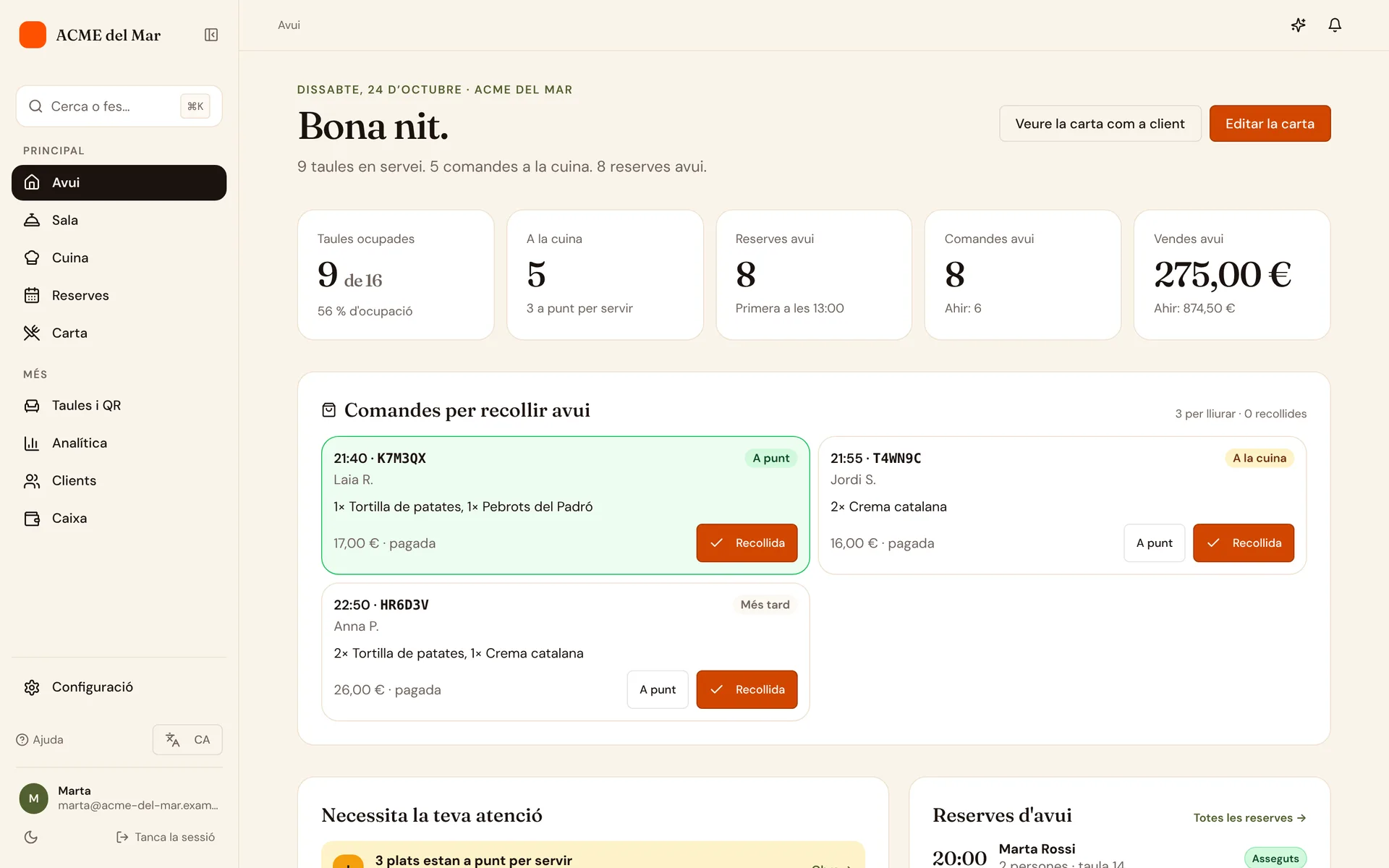Collapse the sidebar panel icon
Screen dimensions: 1389x868
211,35
